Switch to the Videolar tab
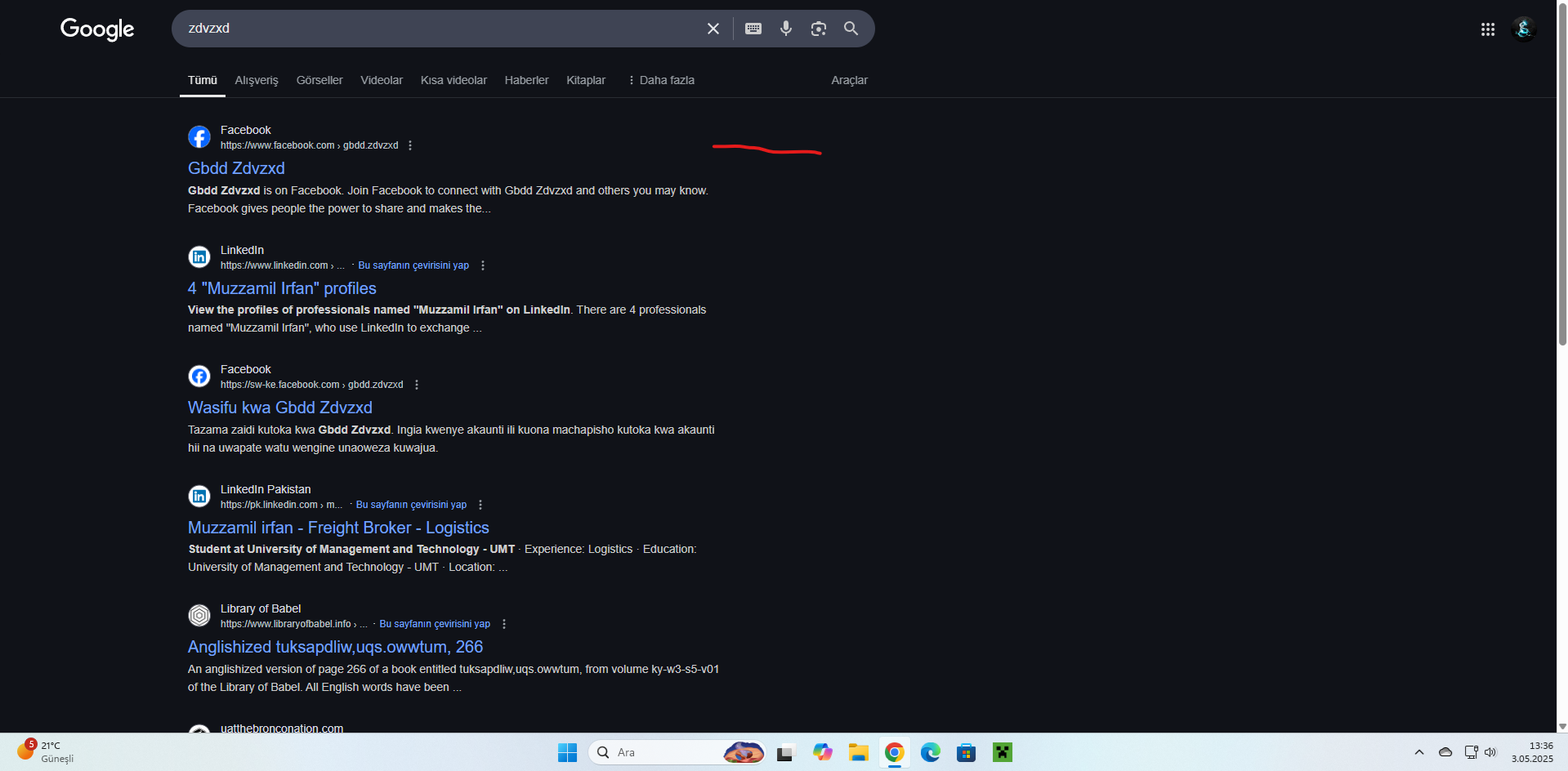The image size is (1568, 771). tap(382, 80)
